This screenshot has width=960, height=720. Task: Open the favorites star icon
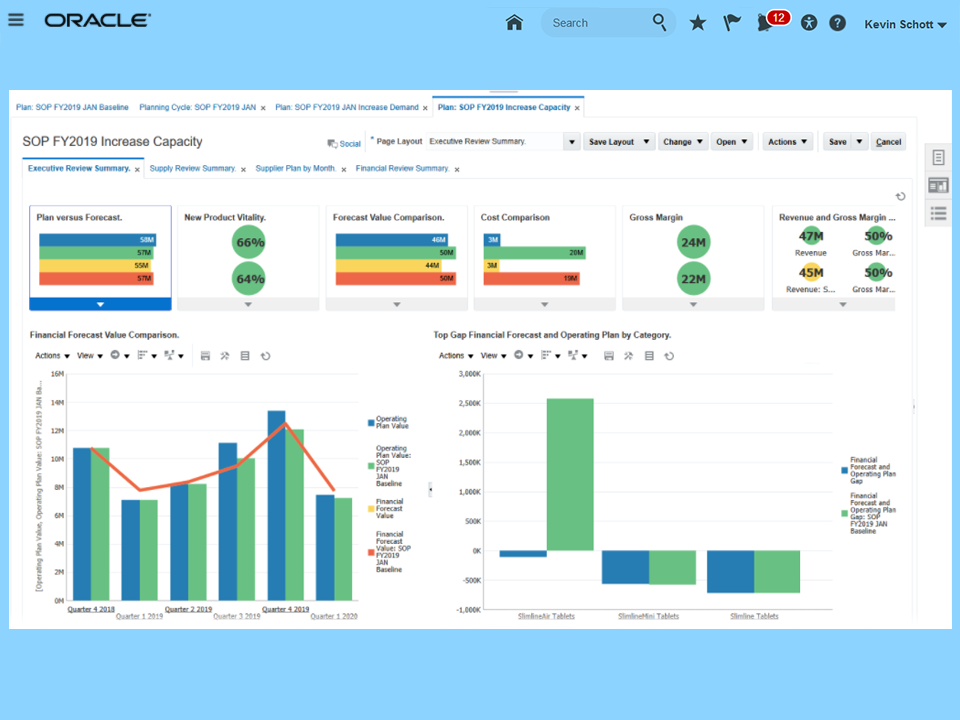[x=697, y=23]
